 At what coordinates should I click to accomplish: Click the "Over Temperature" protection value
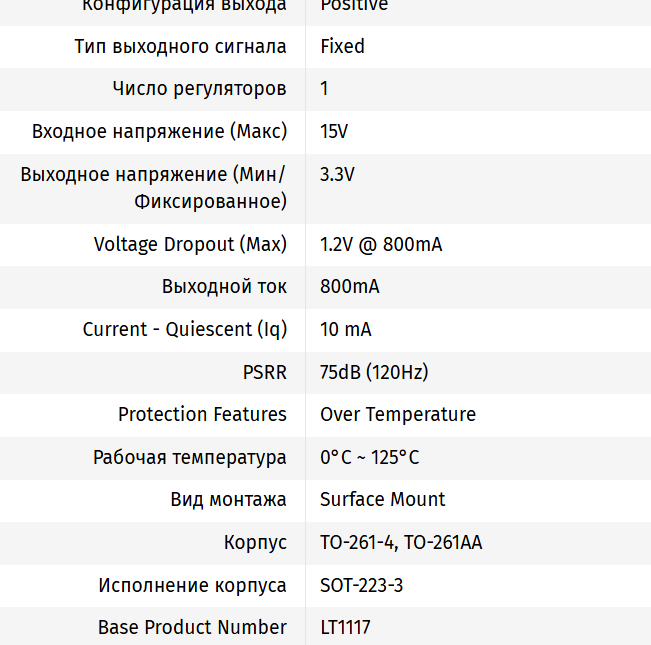tap(398, 414)
